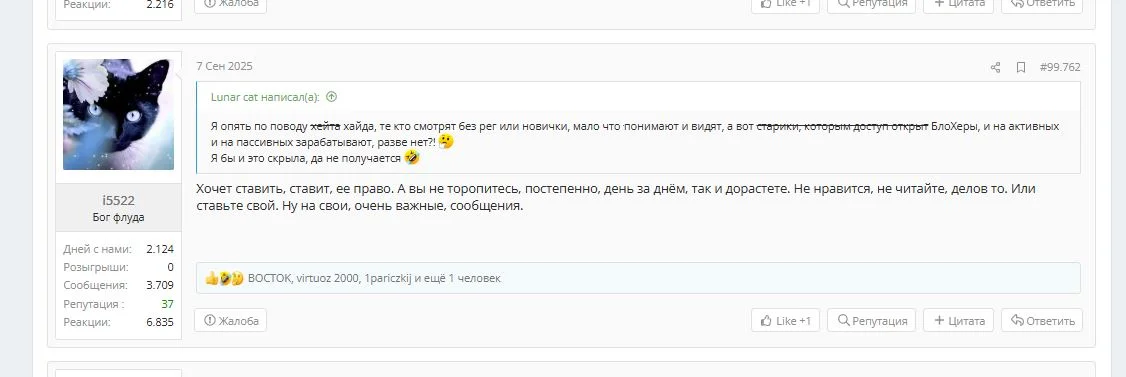Bookmark i5522's post with the bookmark icon
Image resolution: width=1126 pixels, height=377 pixels.
pos(1020,68)
